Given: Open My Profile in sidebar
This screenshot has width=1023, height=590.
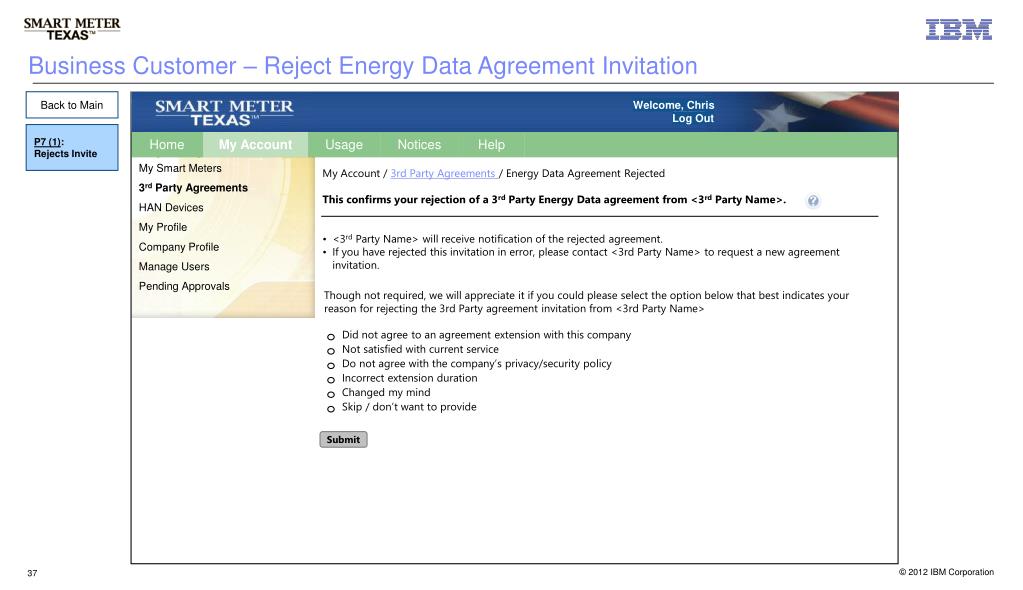Looking at the screenshot, I should 163,227.
